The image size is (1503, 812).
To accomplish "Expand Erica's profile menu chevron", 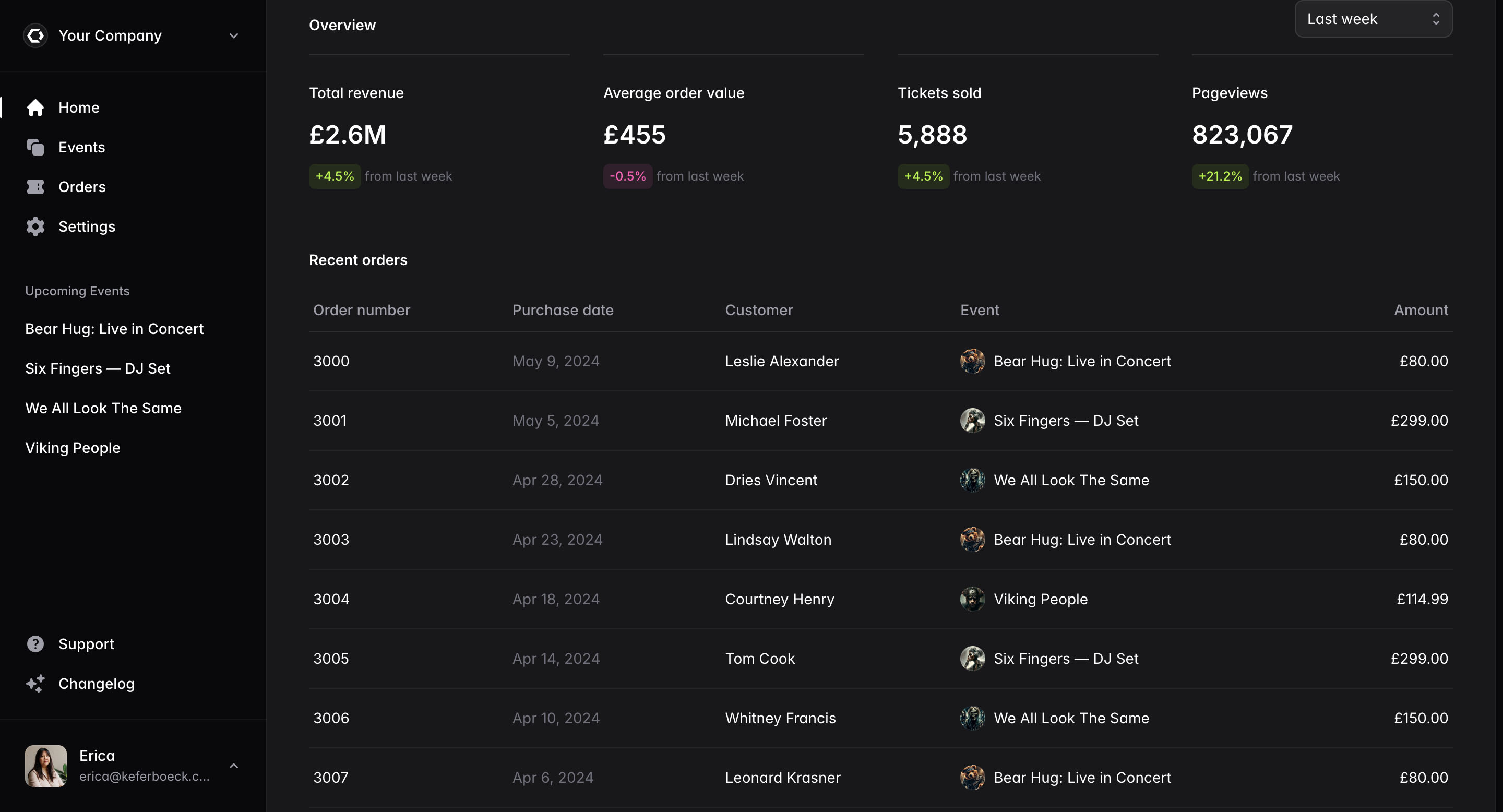I will (233, 766).
